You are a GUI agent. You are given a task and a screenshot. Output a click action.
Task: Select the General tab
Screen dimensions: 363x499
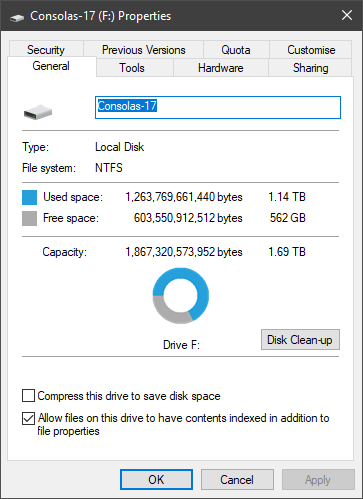click(x=51, y=66)
